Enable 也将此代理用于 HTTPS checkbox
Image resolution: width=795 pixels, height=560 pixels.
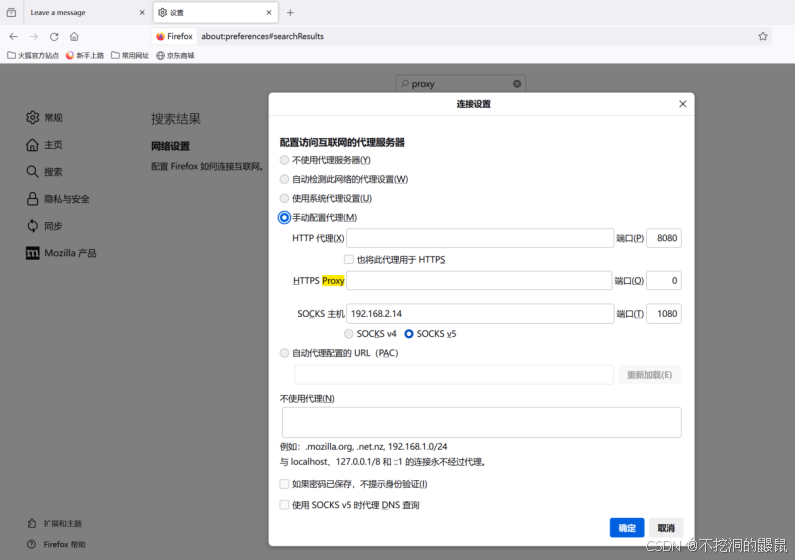click(x=349, y=259)
